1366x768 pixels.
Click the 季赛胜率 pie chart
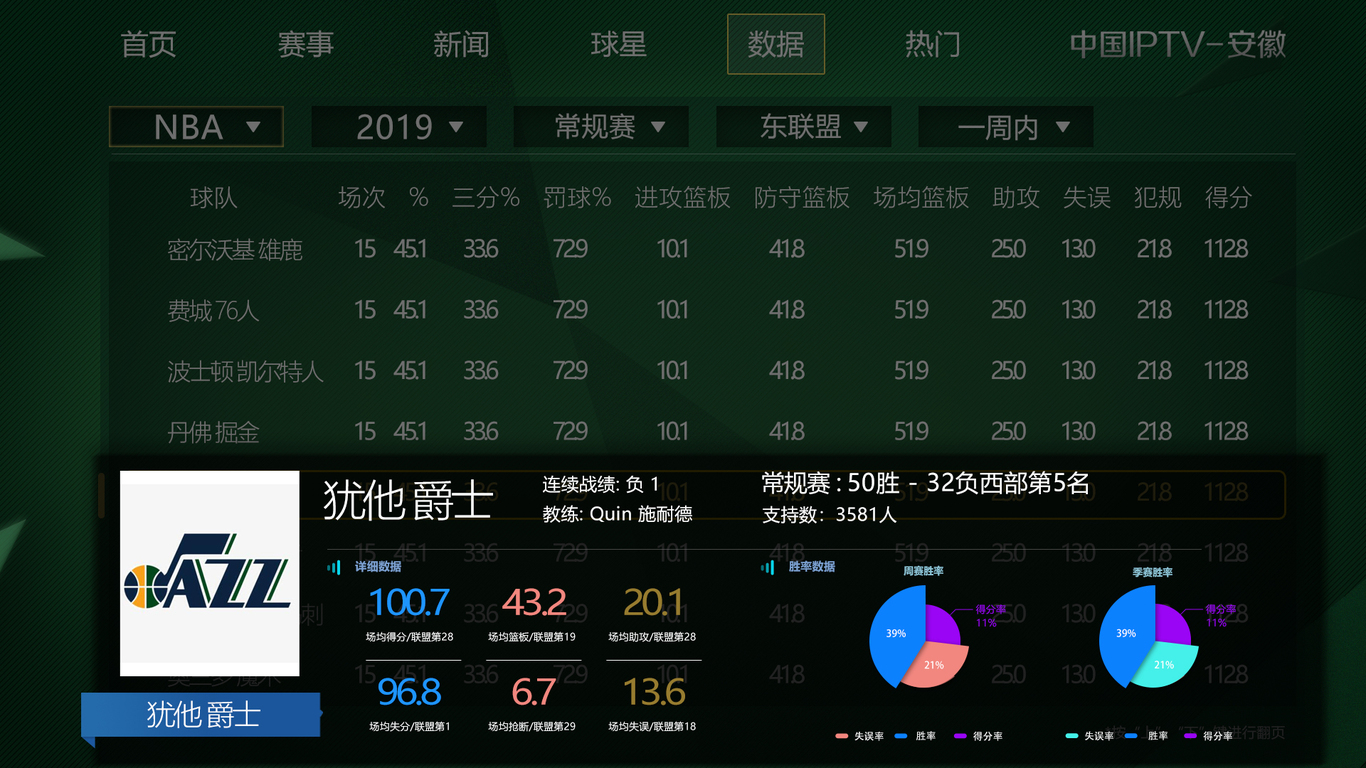pyautogui.click(x=1148, y=636)
